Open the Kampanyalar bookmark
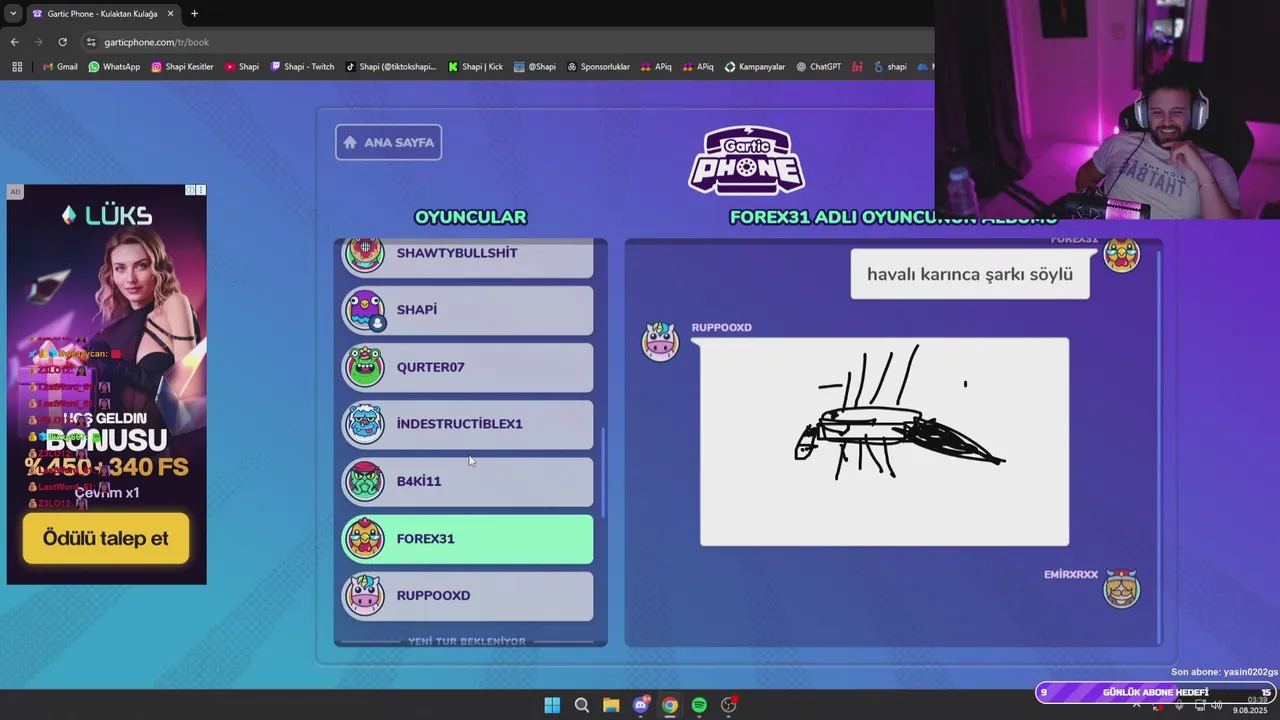Screen dimensions: 1280x720 pos(755,67)
